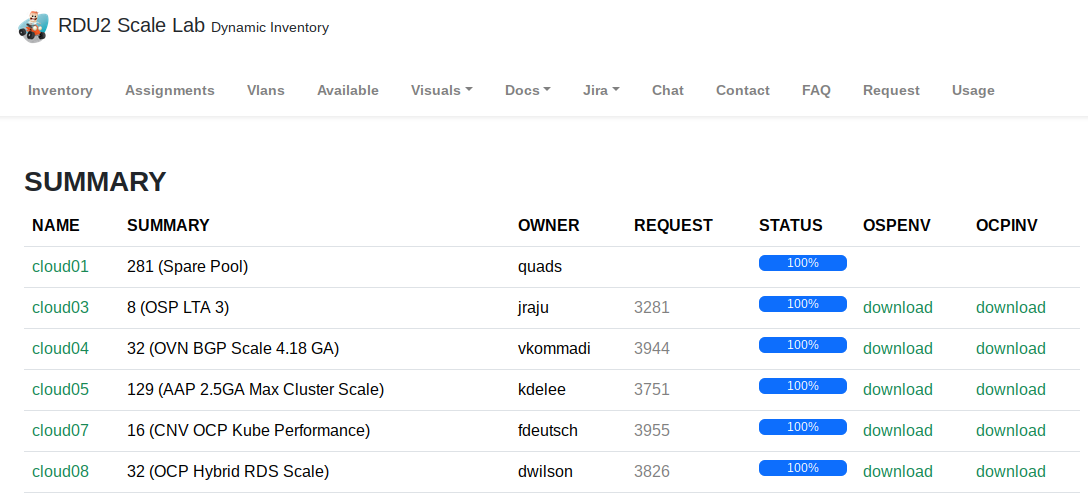Select Vlans in the navigation bar
1088x497 pixels.
266,90
